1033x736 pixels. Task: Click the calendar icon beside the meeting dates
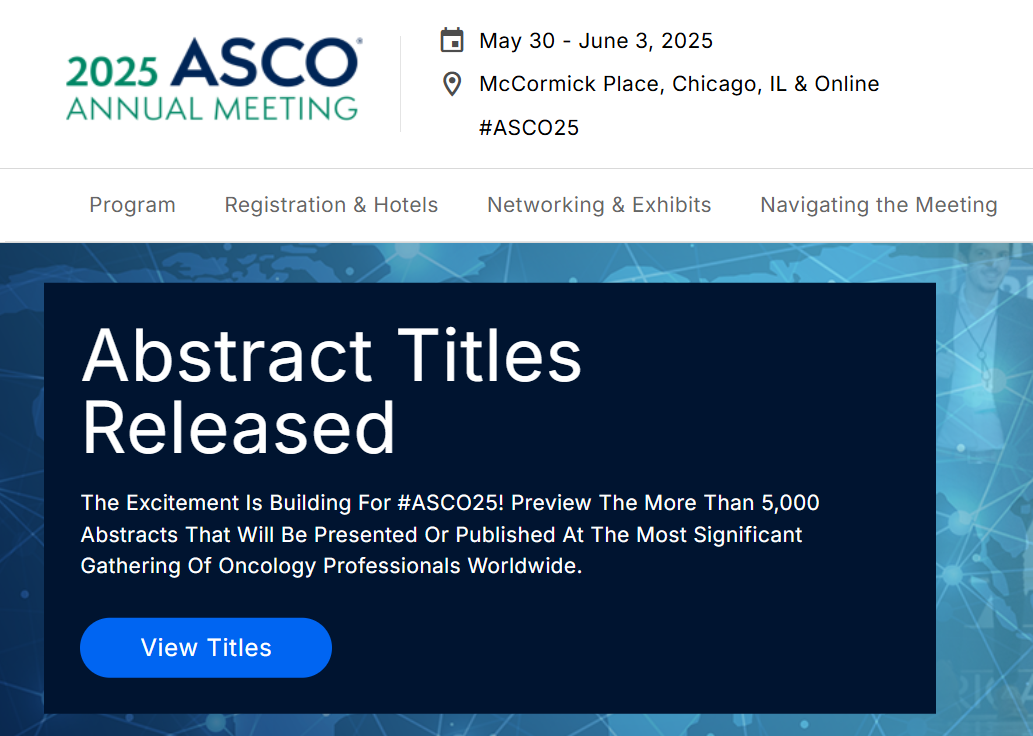(452, 40)
